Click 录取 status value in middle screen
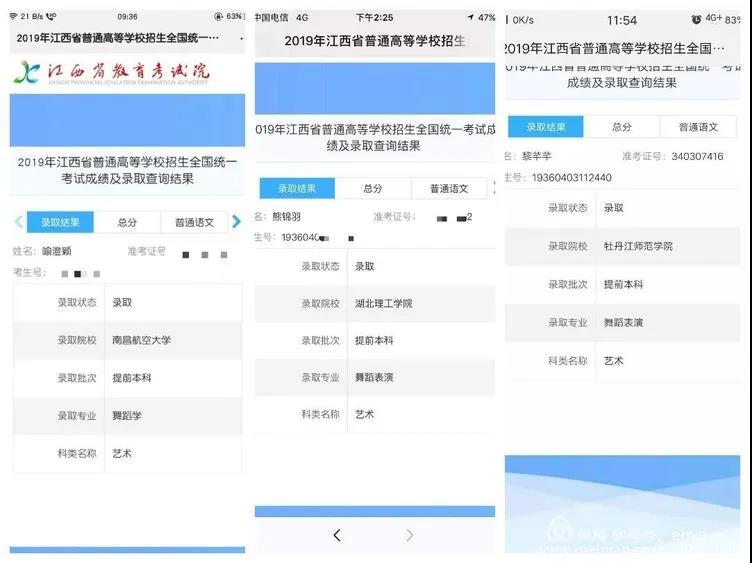The image size is (752, 563). tap(364, 267)
